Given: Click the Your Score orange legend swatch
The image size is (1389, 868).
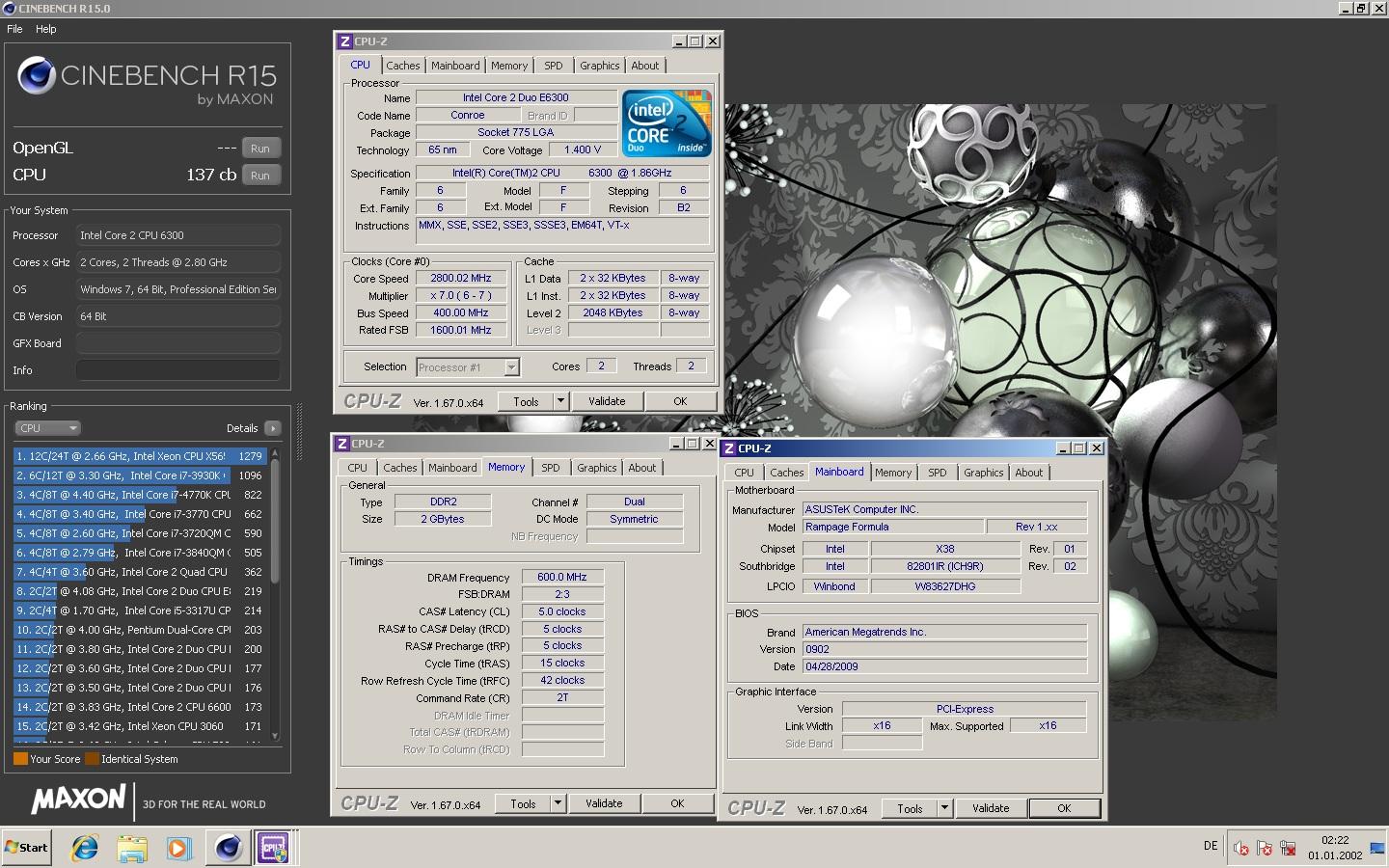Looking at the screenshot, I should (20, 759).
